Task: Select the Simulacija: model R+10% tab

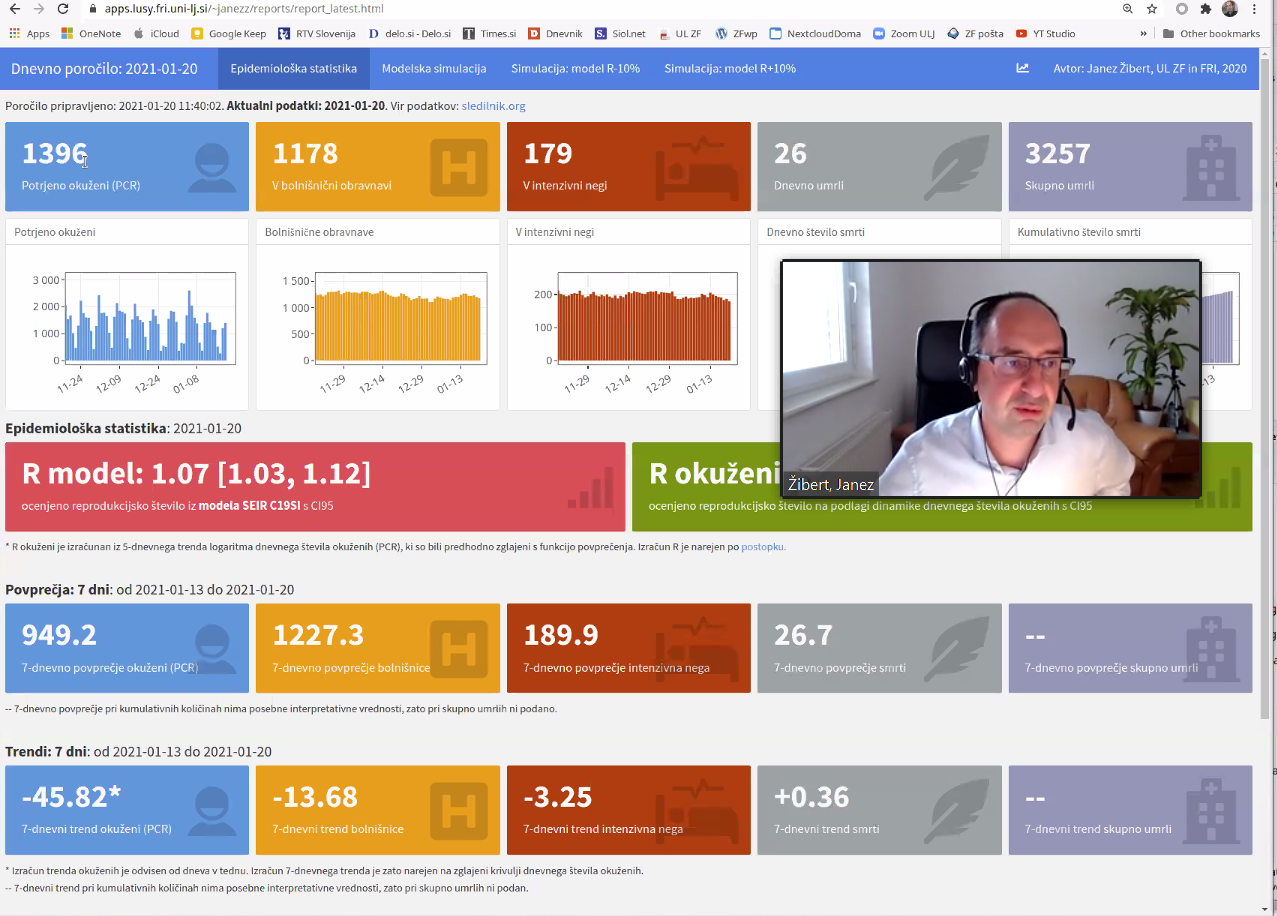Action: coord(730,69)
